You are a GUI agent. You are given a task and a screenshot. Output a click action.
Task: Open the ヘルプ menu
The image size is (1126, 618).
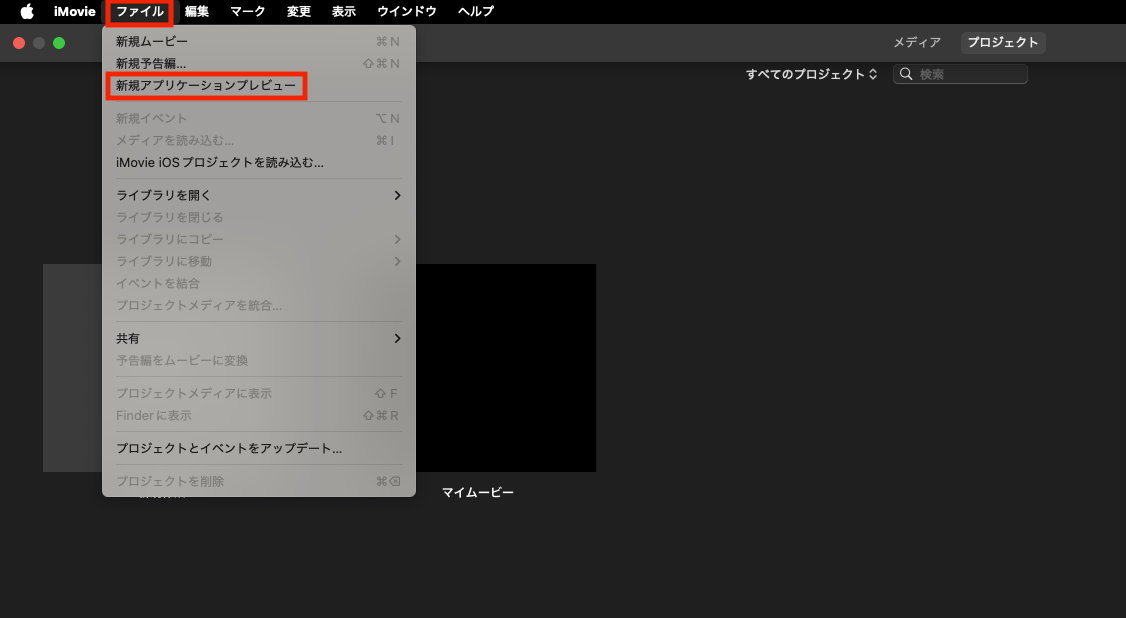tap(476, 11)
